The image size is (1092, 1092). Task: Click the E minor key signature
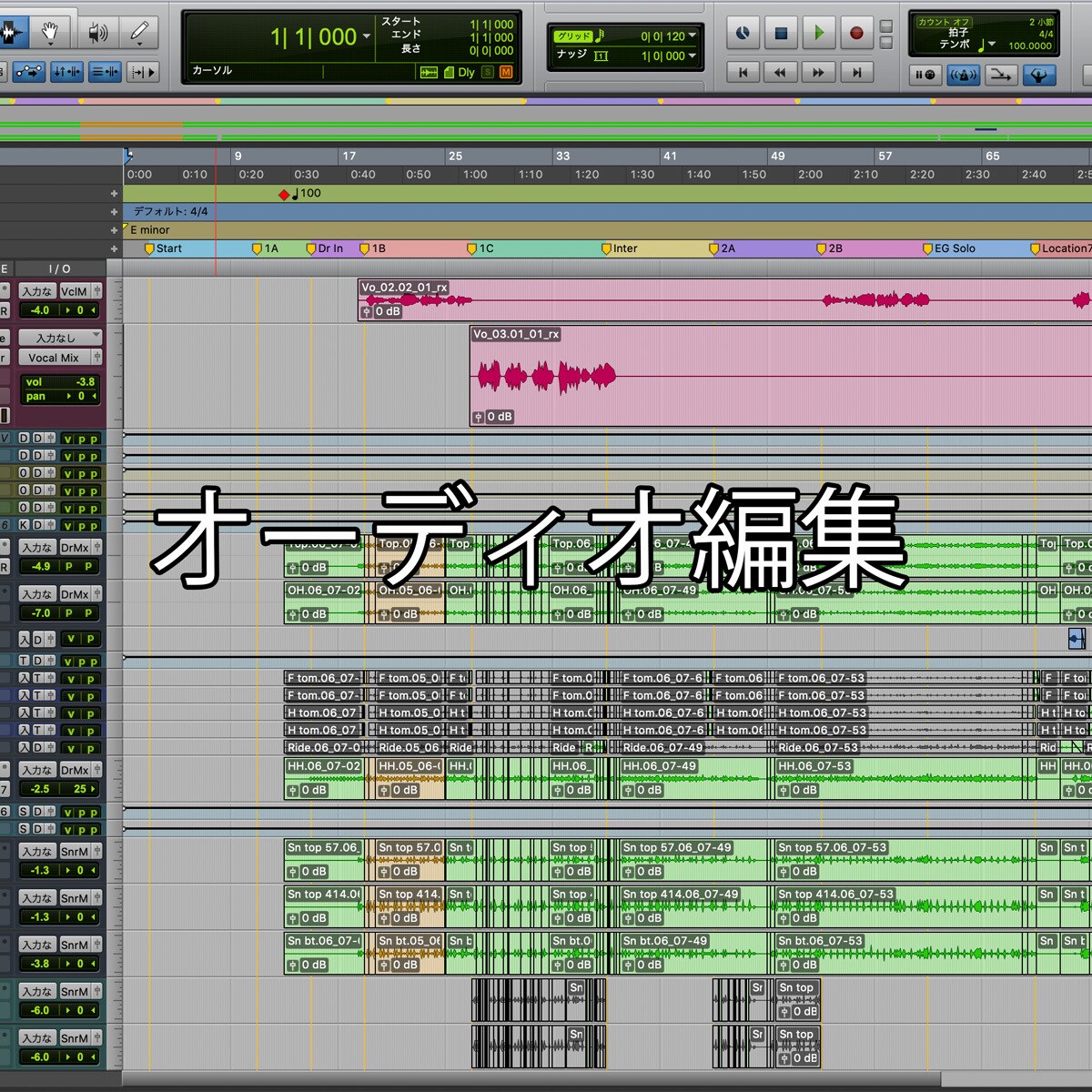point(150,230)
